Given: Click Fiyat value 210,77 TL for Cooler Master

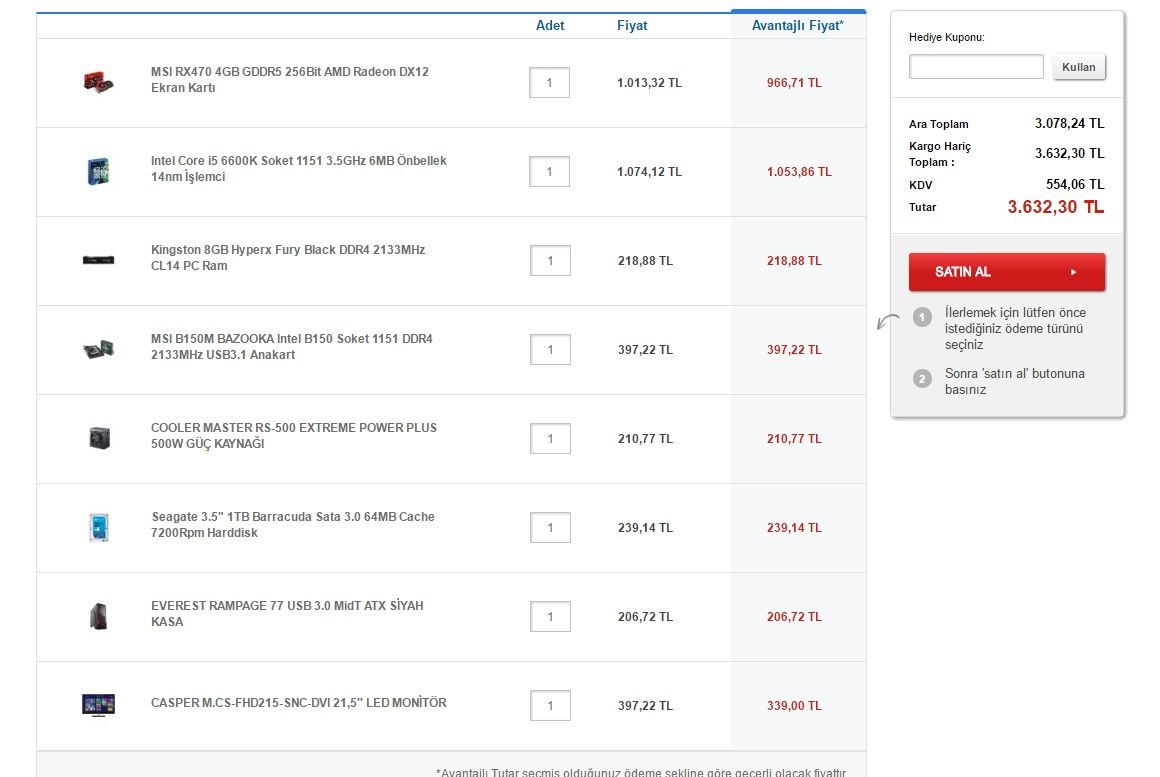Looking at the screenshot, I should coord(645,439).
